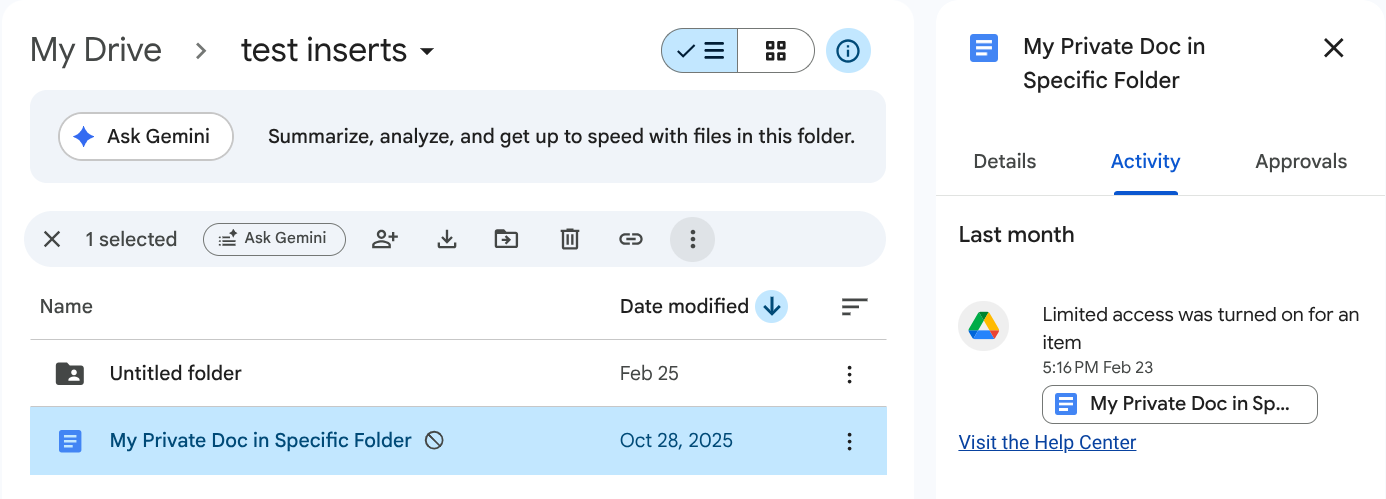Click the Ask Gemini banner button
The width and height of the screenshot is (1386, 499).
tap(146, 137)
